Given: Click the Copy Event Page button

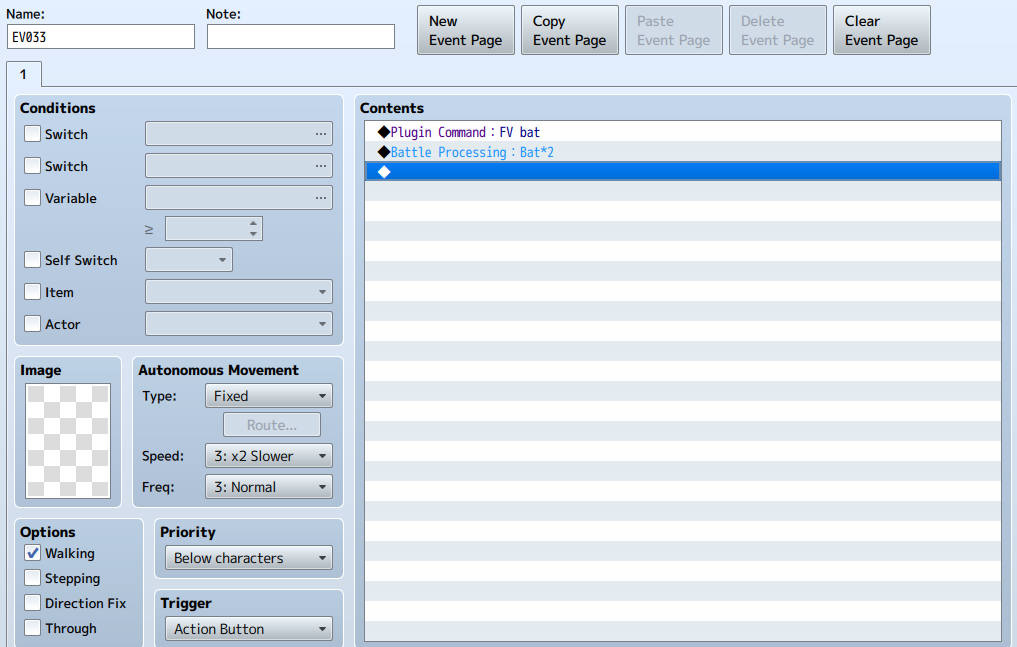Looking at the screenshot, I should [x=569, y=30].
